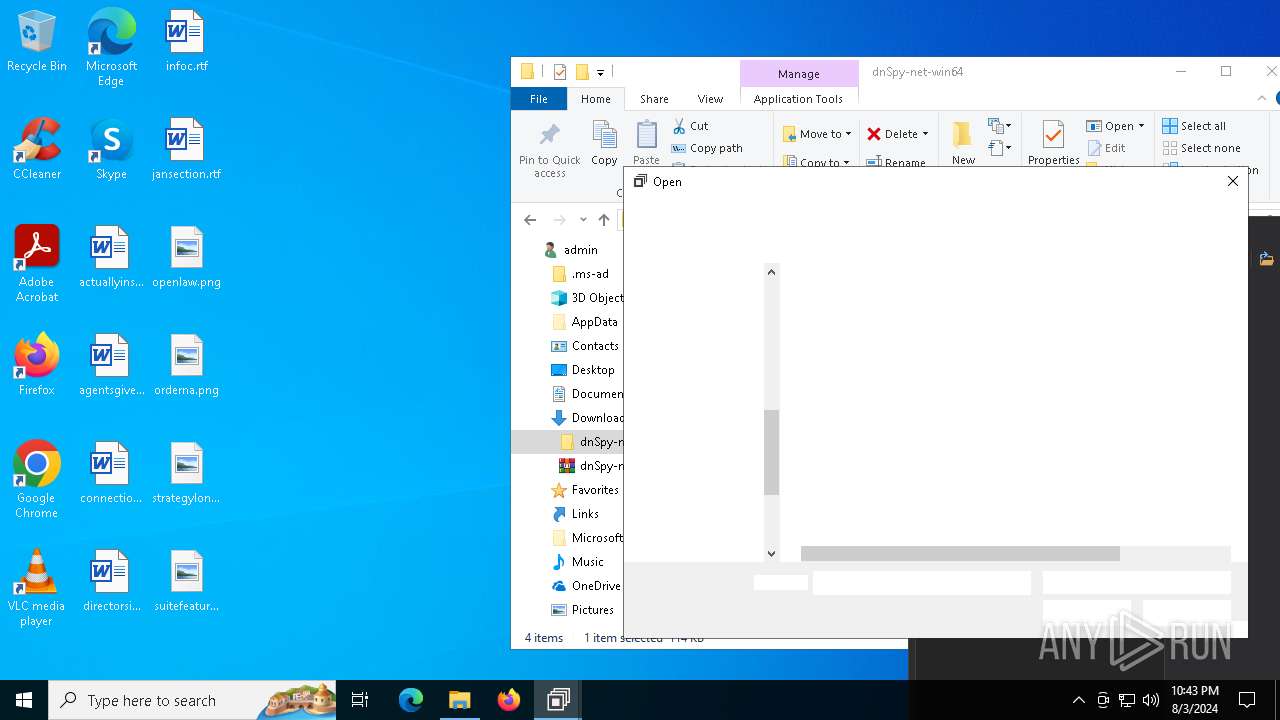Image resolution: width=1280 pixels, height=720 pixels.
Task: Open File Explorer from taskbar
Action: click(459, 700)
